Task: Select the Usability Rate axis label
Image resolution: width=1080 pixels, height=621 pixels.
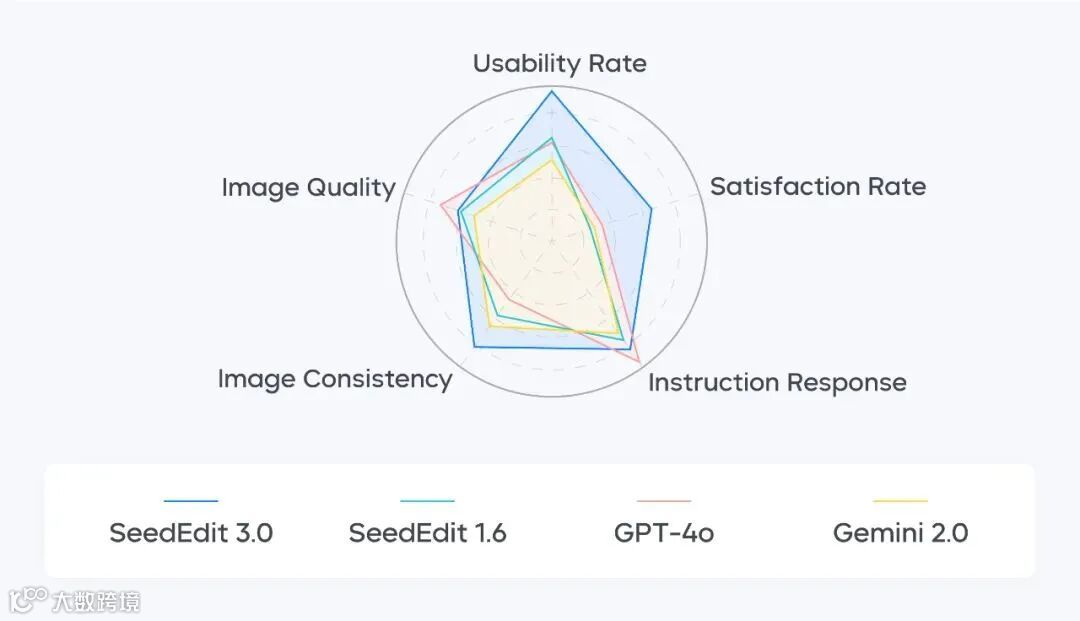Action: pyautogui.click(x=559, y=64)
